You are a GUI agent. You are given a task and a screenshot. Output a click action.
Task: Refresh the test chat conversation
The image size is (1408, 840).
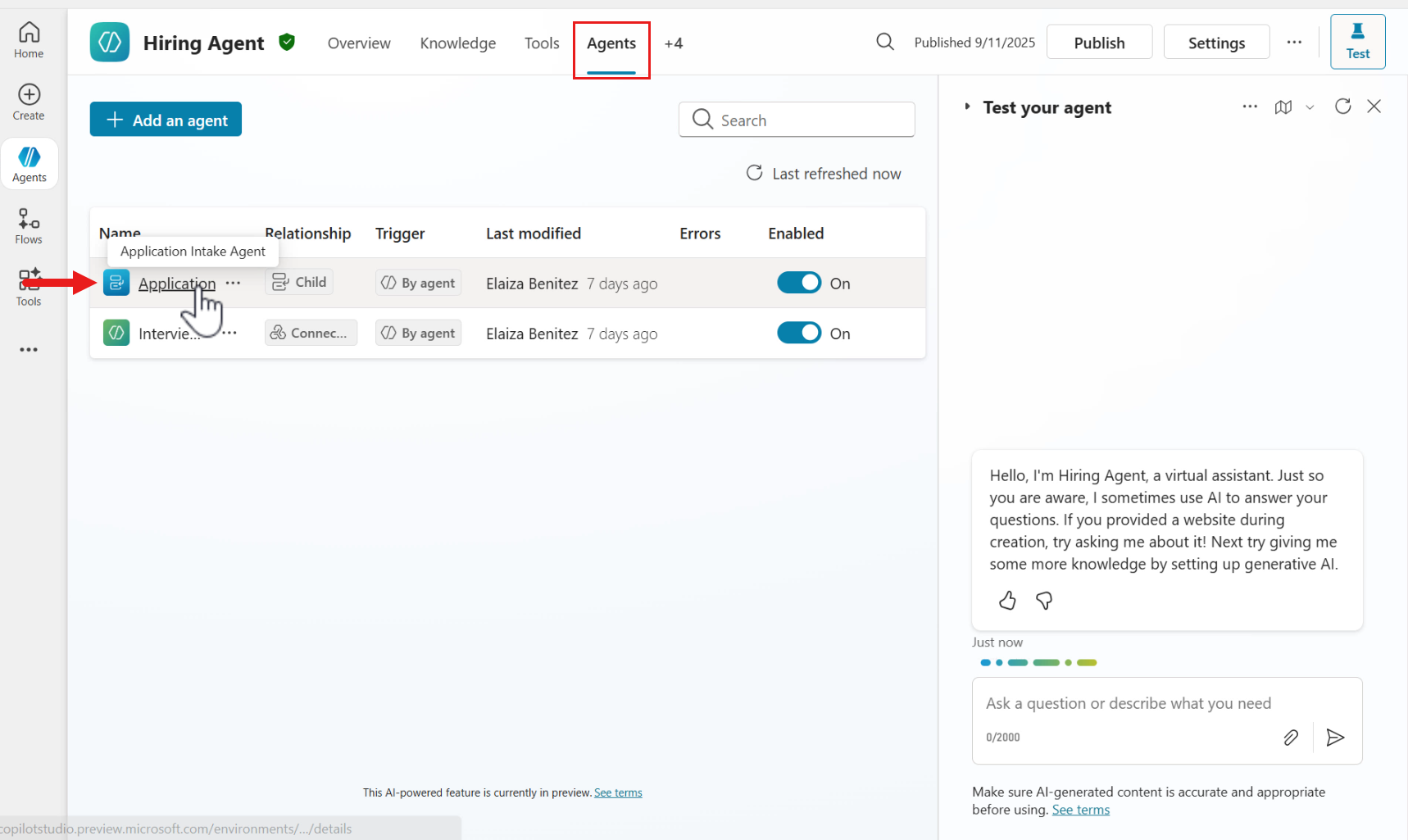pyautogui.click(x=1342, y=107)
